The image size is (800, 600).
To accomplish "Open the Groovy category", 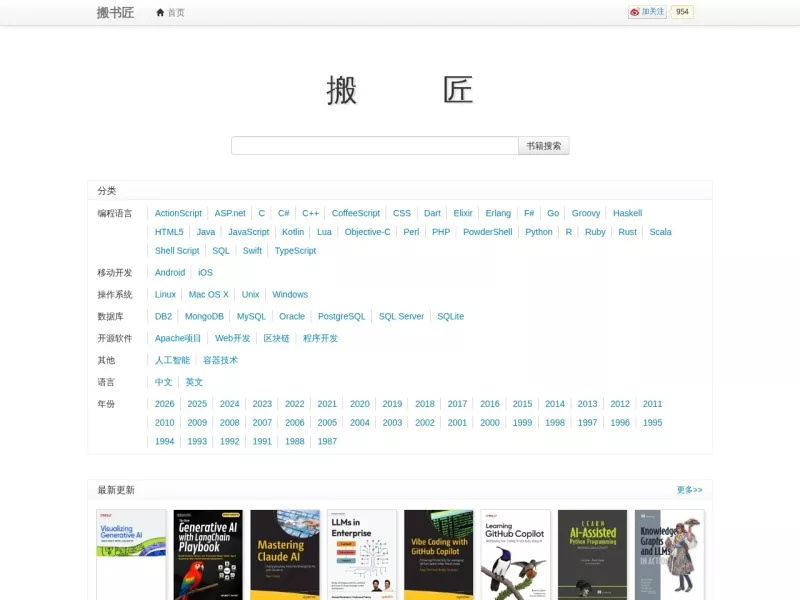I will (x=586, y=213).
